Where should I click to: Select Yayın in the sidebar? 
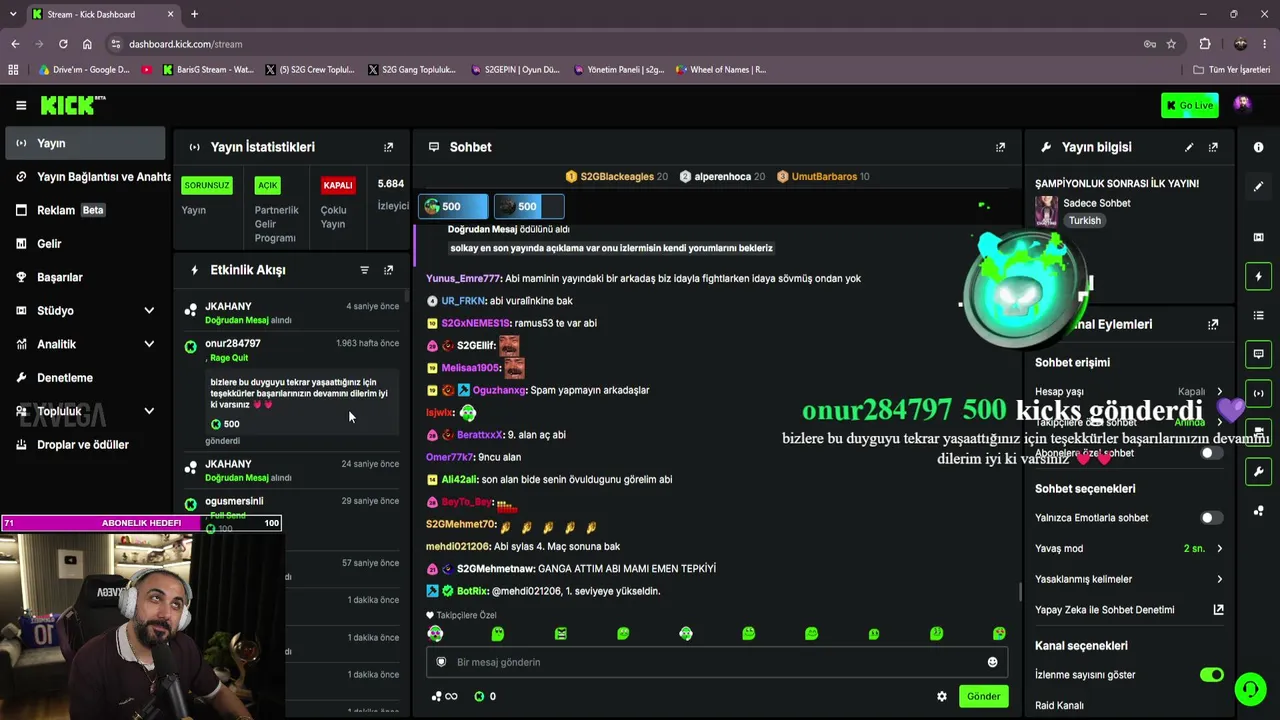click(85, 143)
